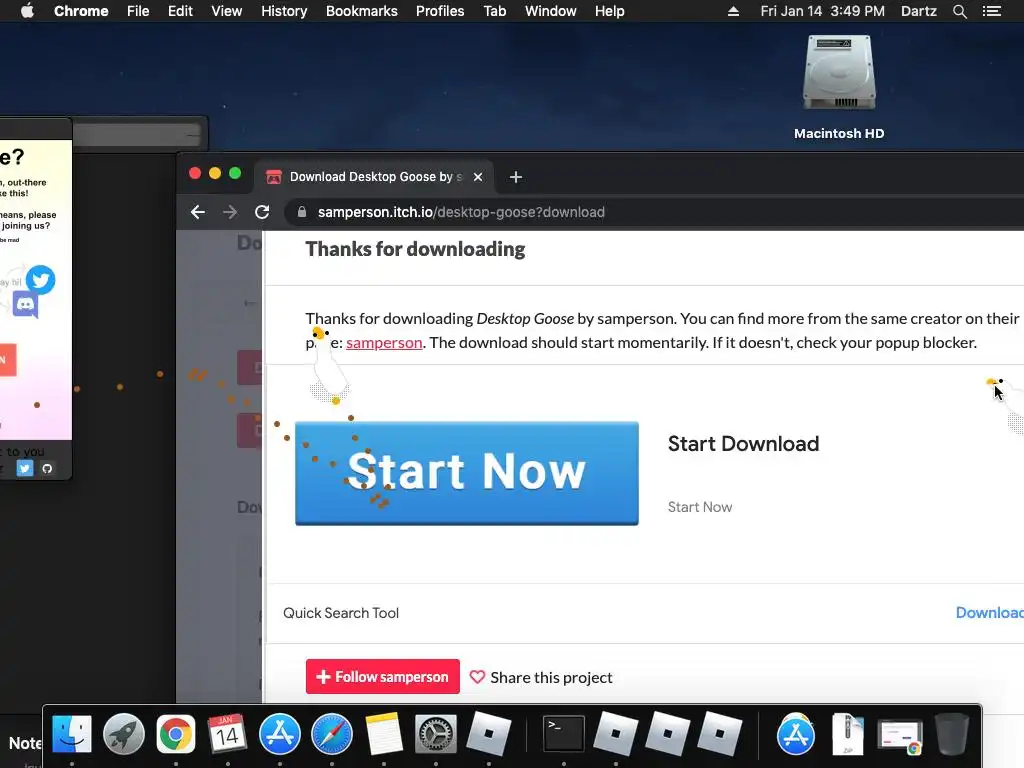The image size is (1024, 768).
Task: Open the Chrome application menu
Action: pos(81,11)
